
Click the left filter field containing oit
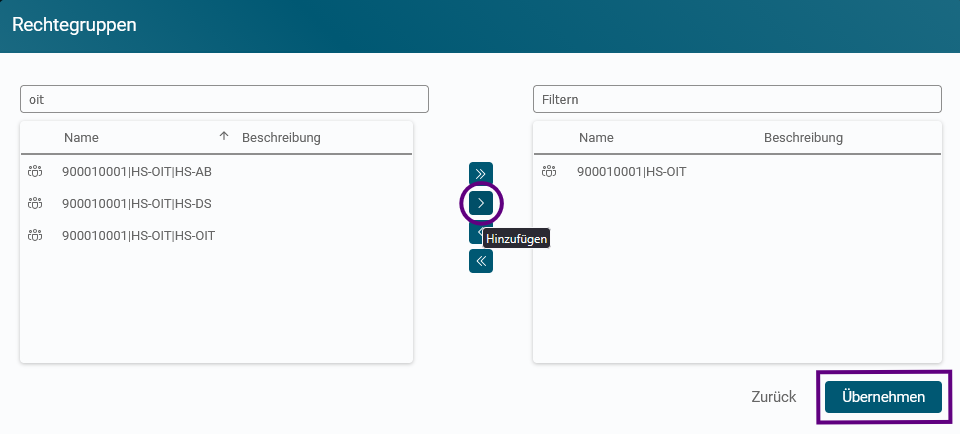[x=224, y=99]
